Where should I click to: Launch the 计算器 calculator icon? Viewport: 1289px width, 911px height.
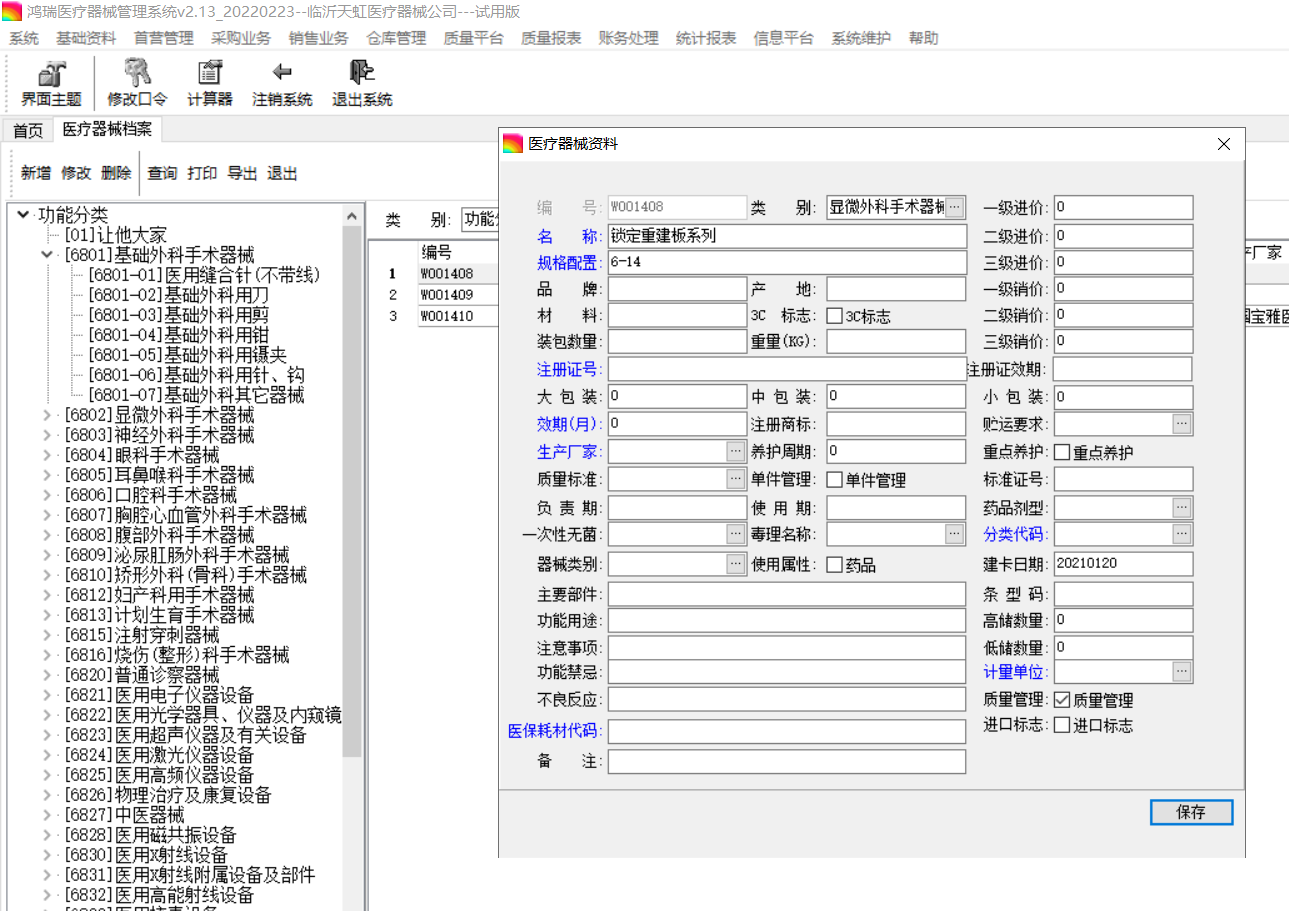(210, 73)
